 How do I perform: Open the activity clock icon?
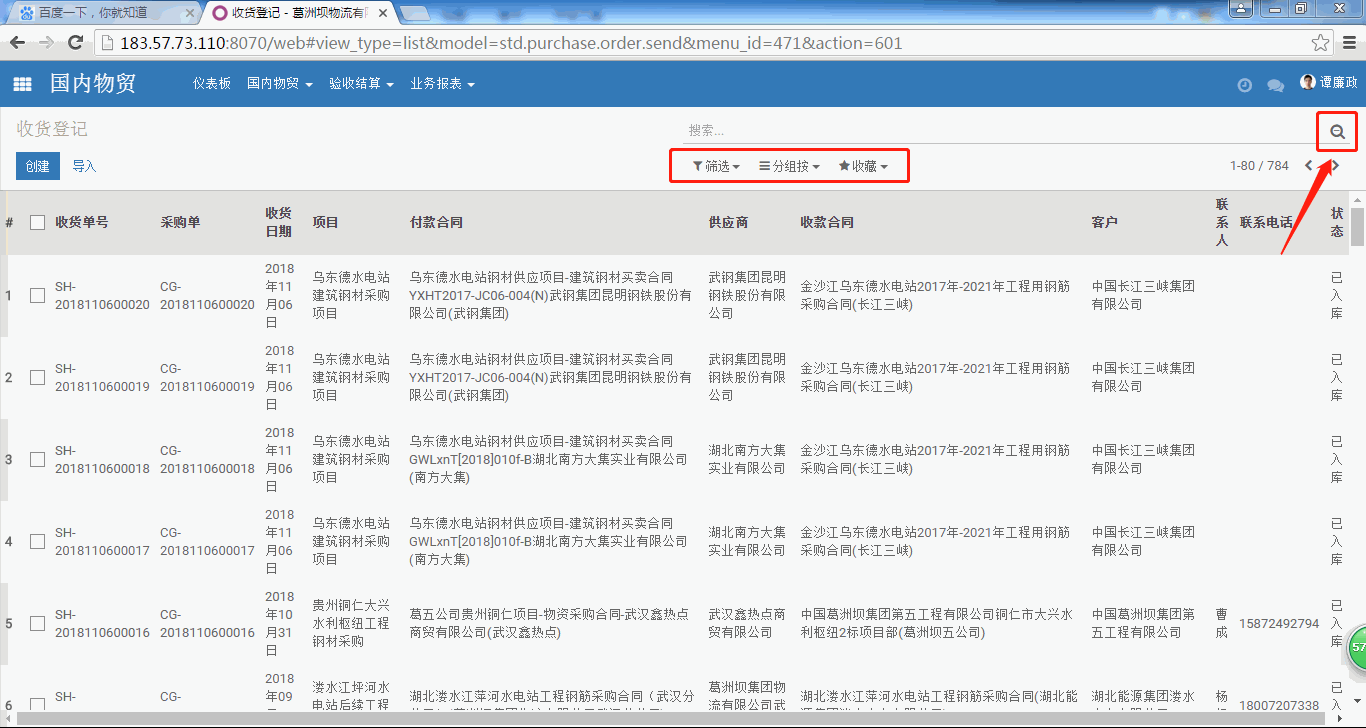point(1244,85)
